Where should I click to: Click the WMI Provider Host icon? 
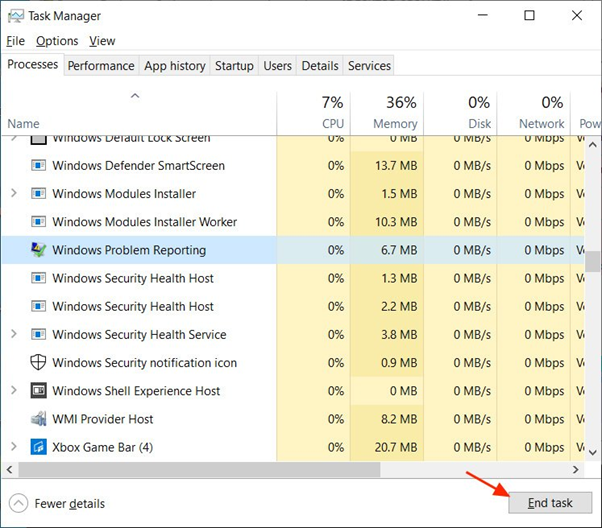(x=38, y=419)
